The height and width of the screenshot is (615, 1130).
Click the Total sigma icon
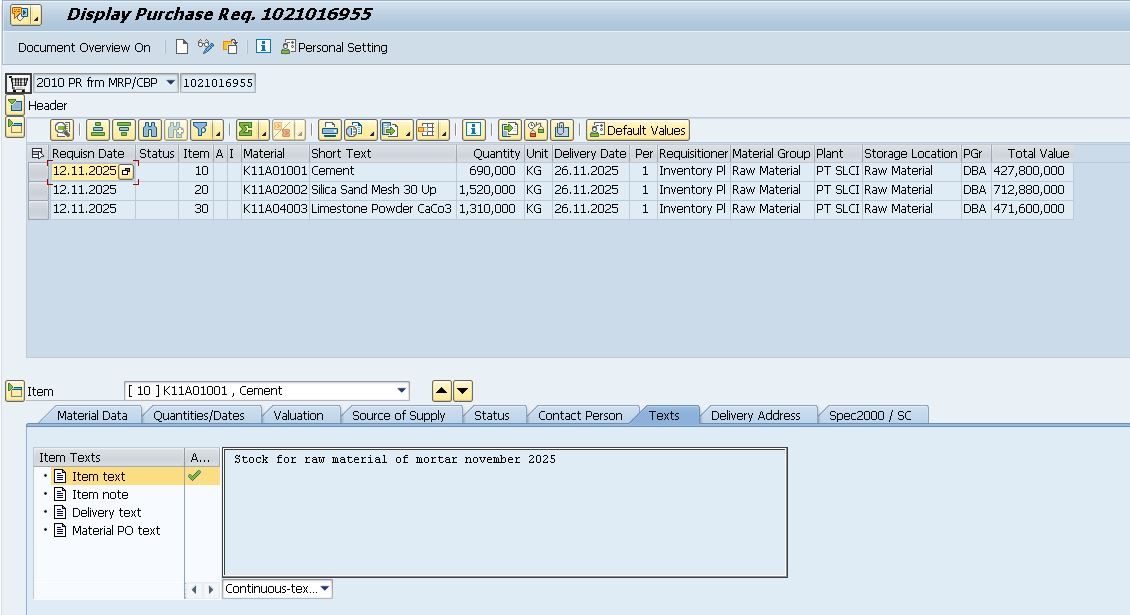[245, 130]
